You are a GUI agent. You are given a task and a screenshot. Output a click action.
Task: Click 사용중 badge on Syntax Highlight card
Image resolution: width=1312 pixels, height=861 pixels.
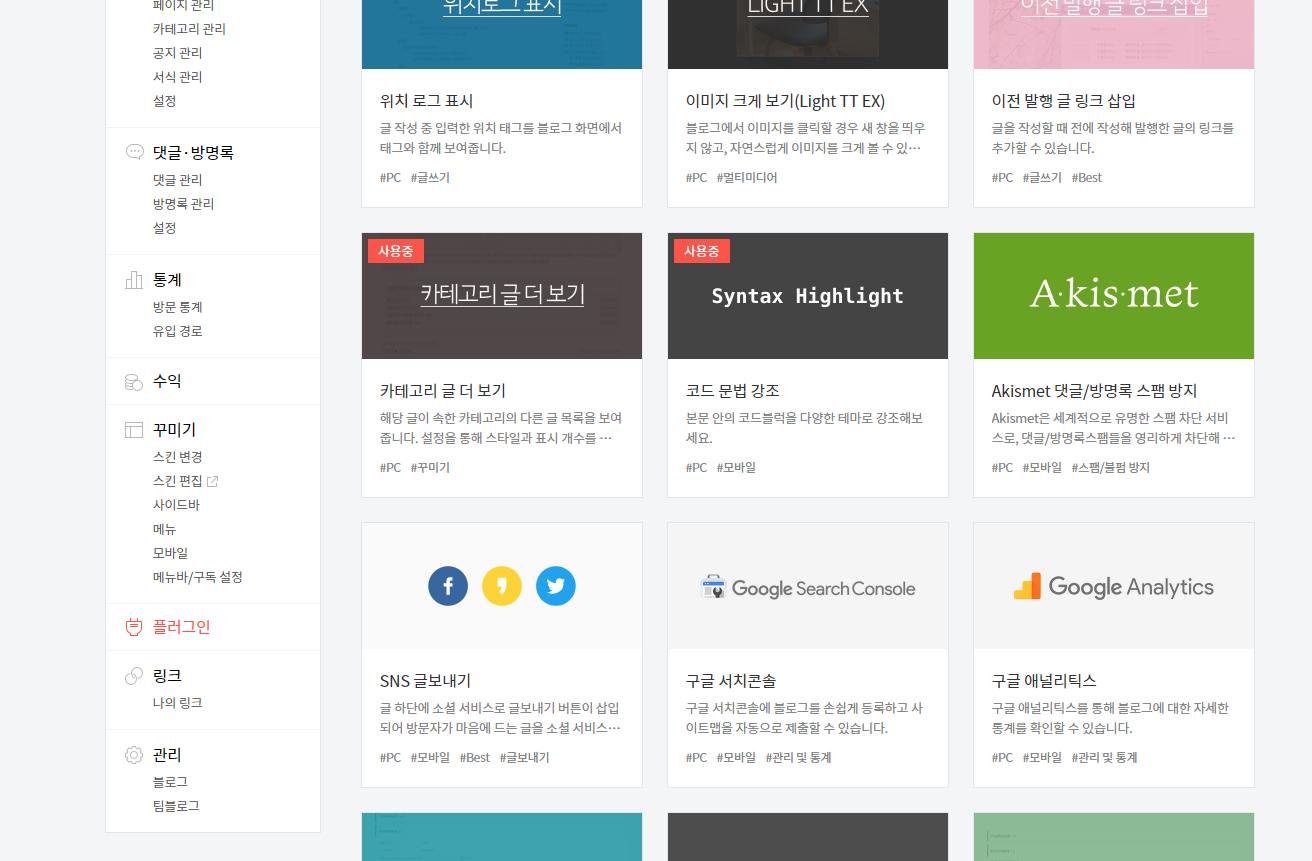pos(702,251)
